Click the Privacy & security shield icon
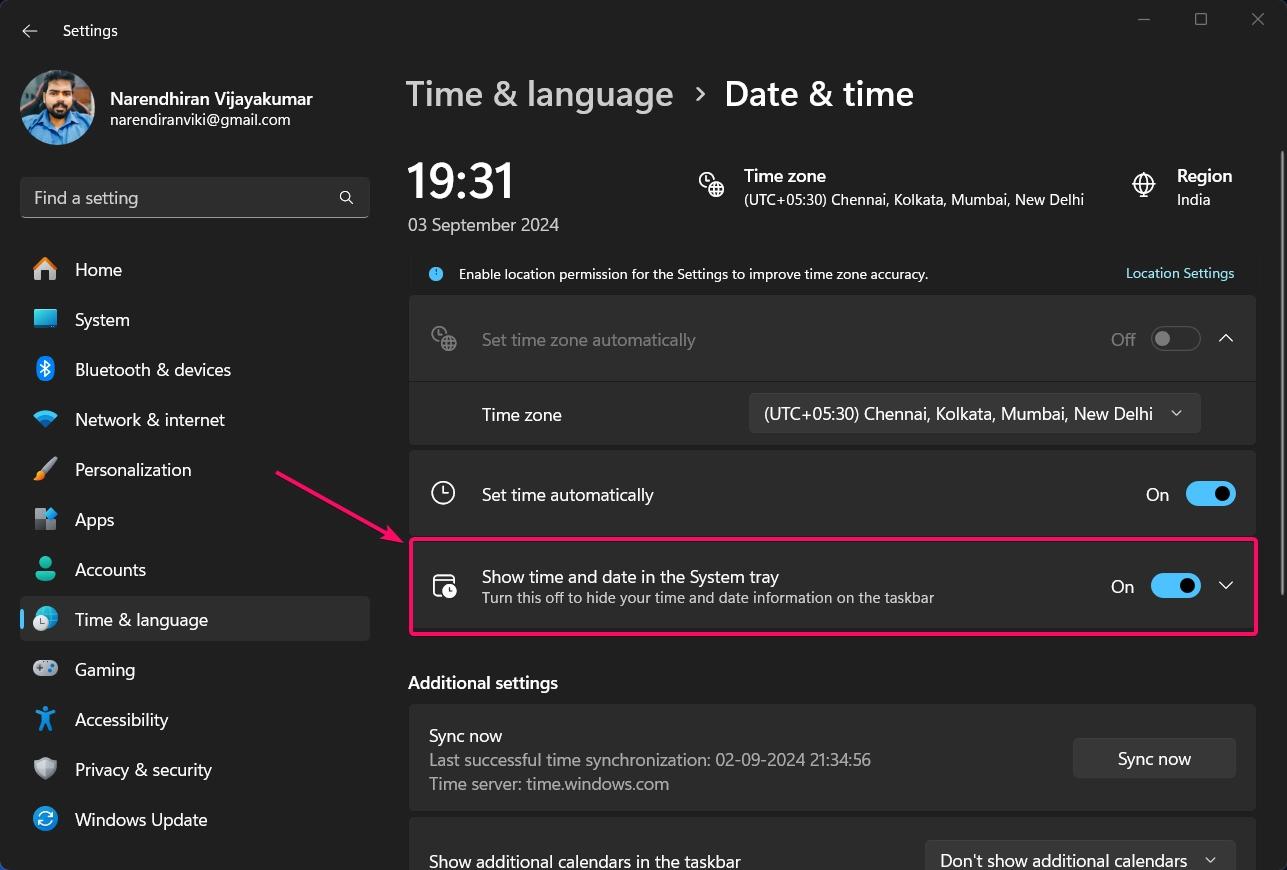 coord(45,769)
